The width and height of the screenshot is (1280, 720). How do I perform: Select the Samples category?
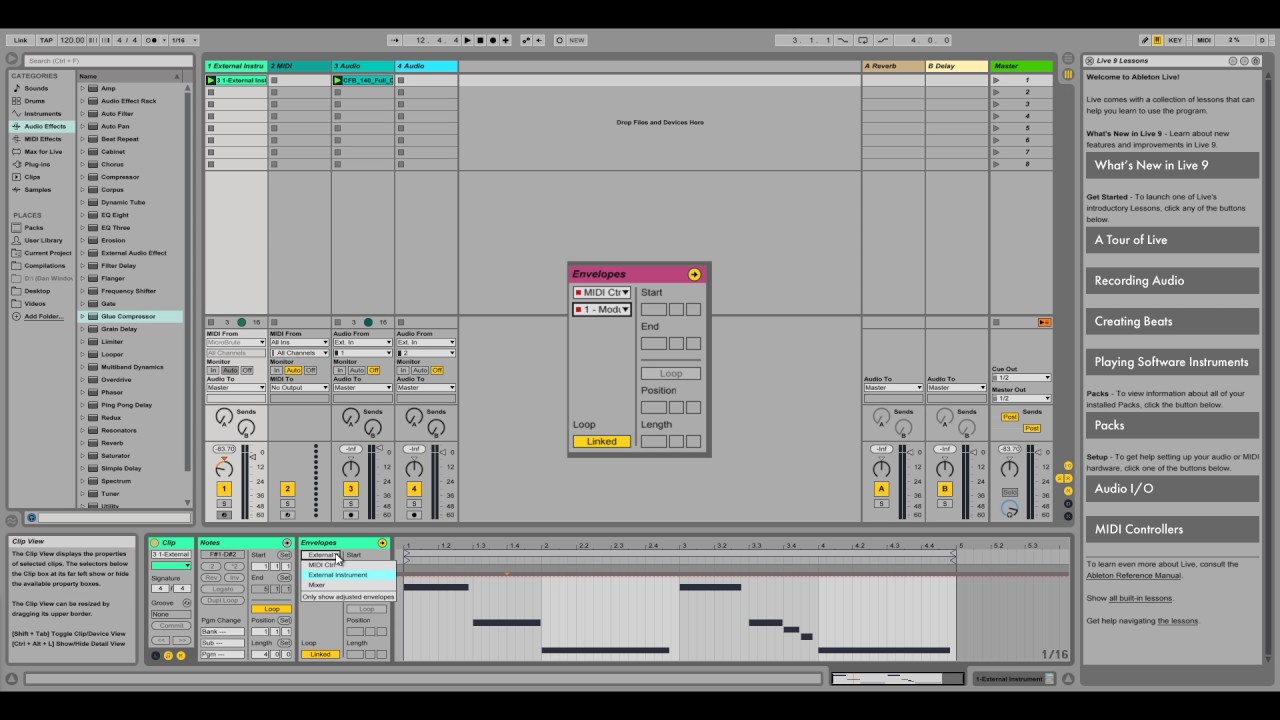click(37, 190)
